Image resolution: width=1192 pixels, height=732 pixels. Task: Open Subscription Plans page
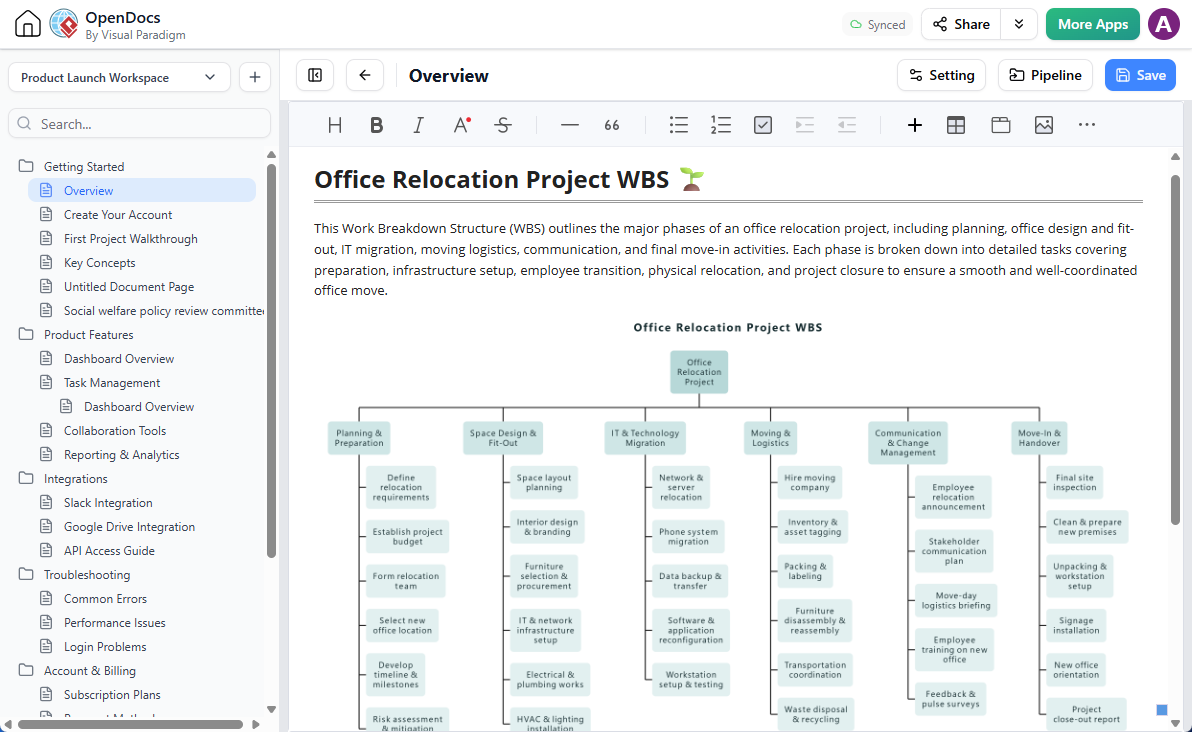pos(112,695)
